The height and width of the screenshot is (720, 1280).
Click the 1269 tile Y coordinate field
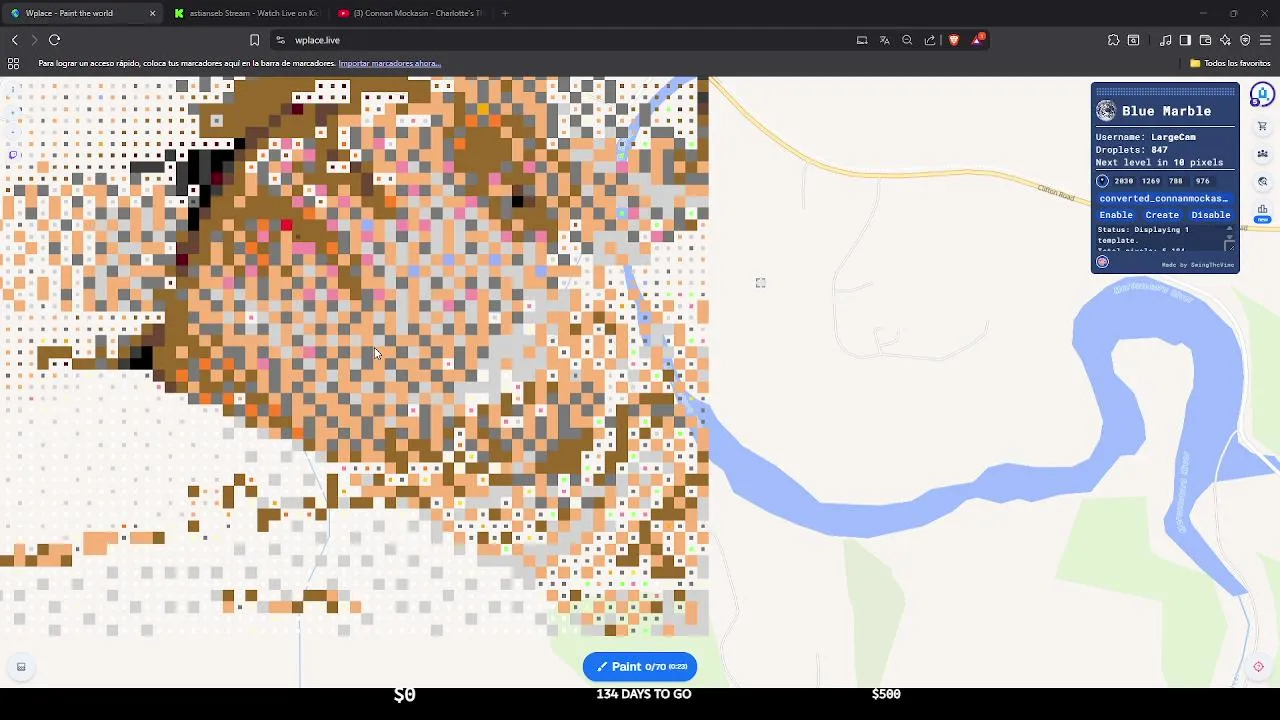[1150, 181]
